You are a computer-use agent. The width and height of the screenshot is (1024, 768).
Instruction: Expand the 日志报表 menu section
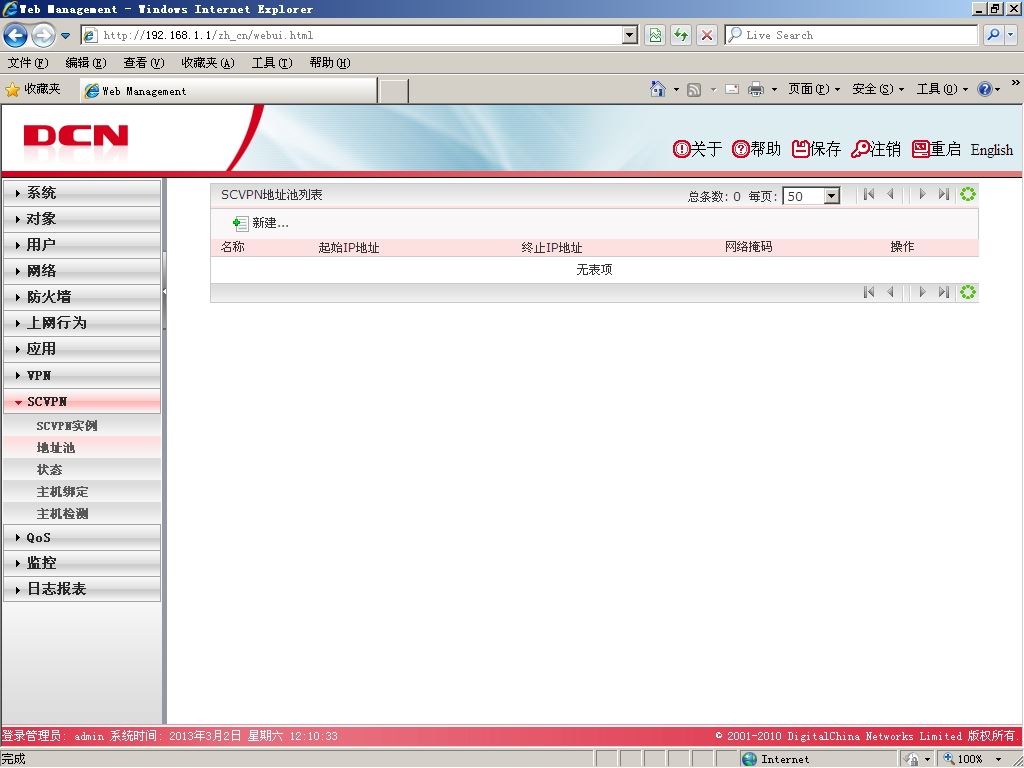82,589
